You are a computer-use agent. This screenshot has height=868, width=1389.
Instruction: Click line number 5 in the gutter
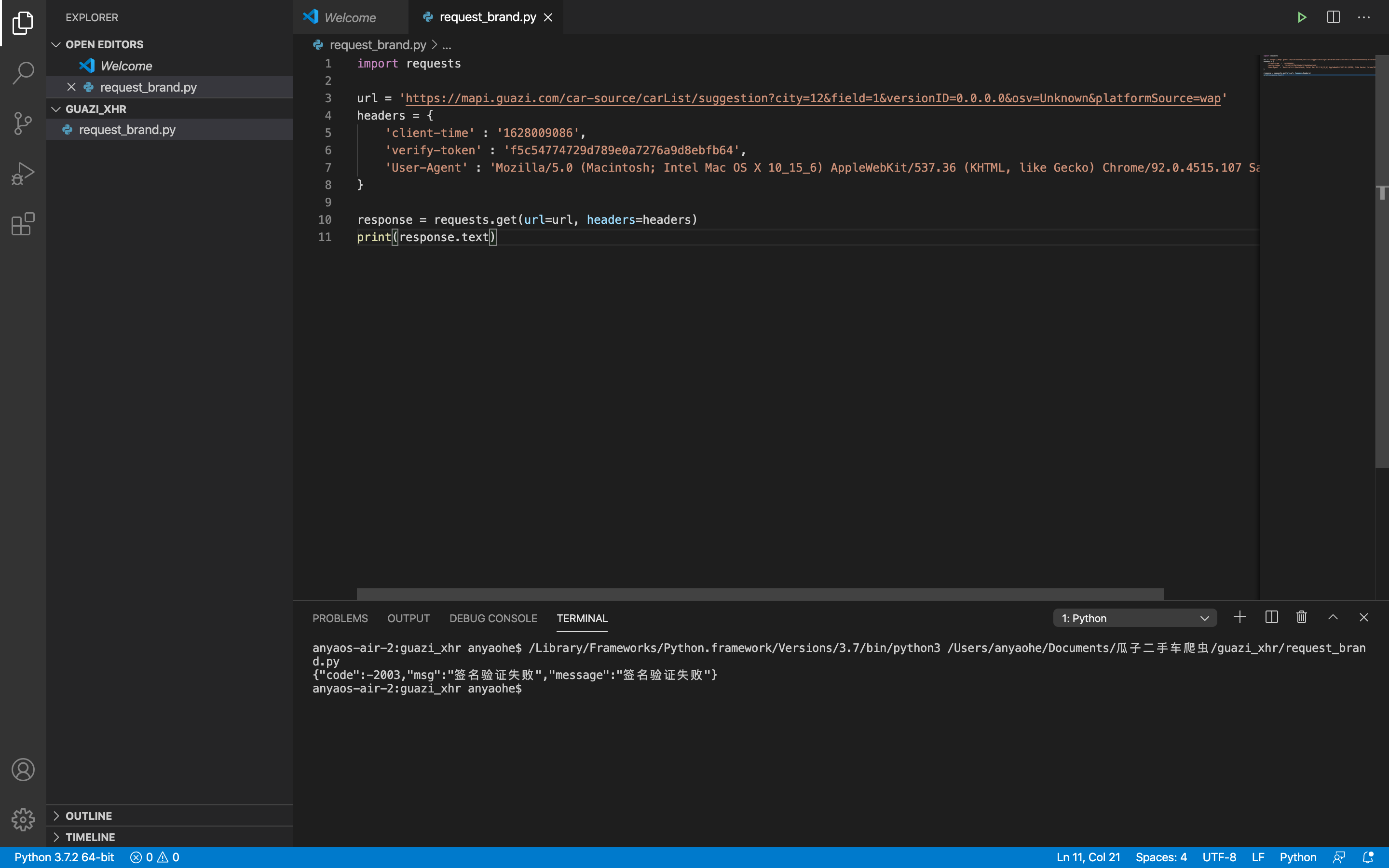[328, 133]
